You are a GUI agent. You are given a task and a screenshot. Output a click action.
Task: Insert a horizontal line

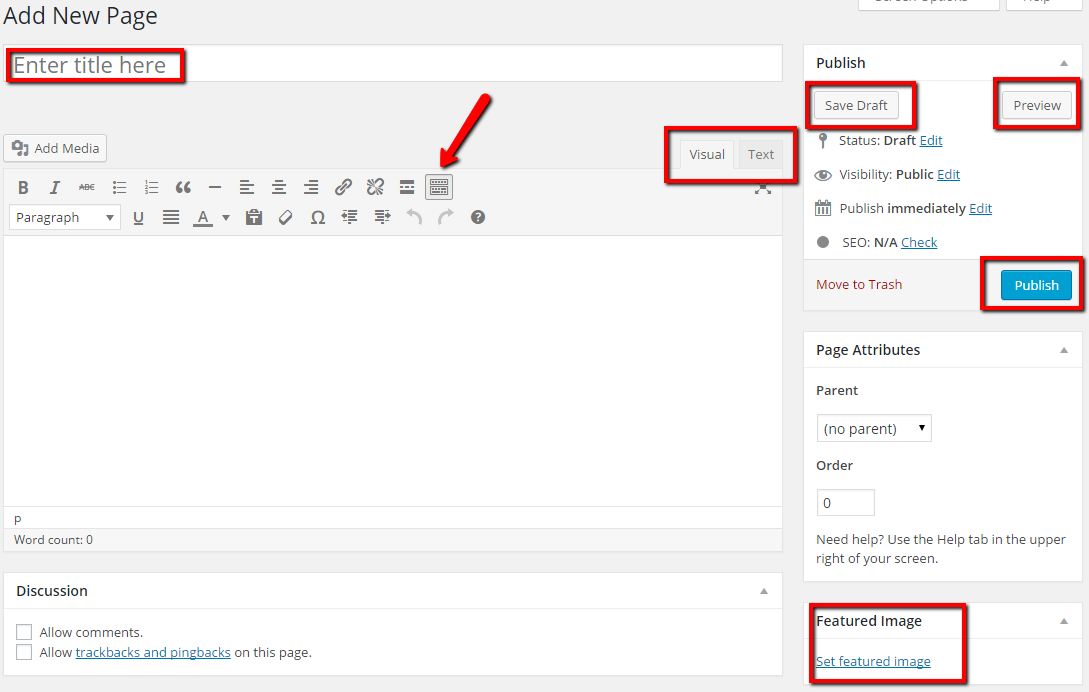tap(215, 187)
